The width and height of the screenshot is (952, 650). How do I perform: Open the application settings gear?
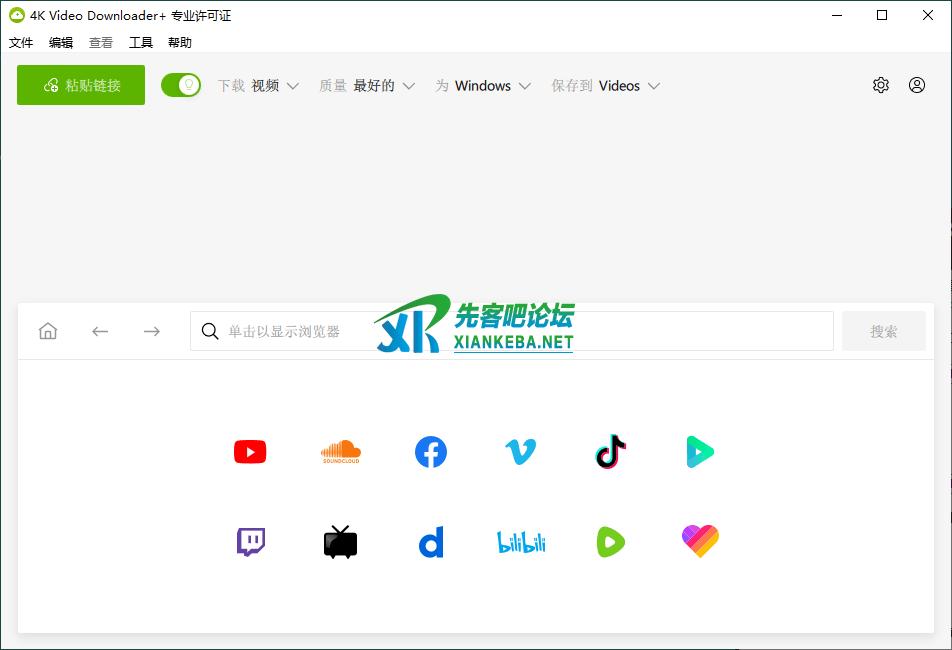coord(880,85)
